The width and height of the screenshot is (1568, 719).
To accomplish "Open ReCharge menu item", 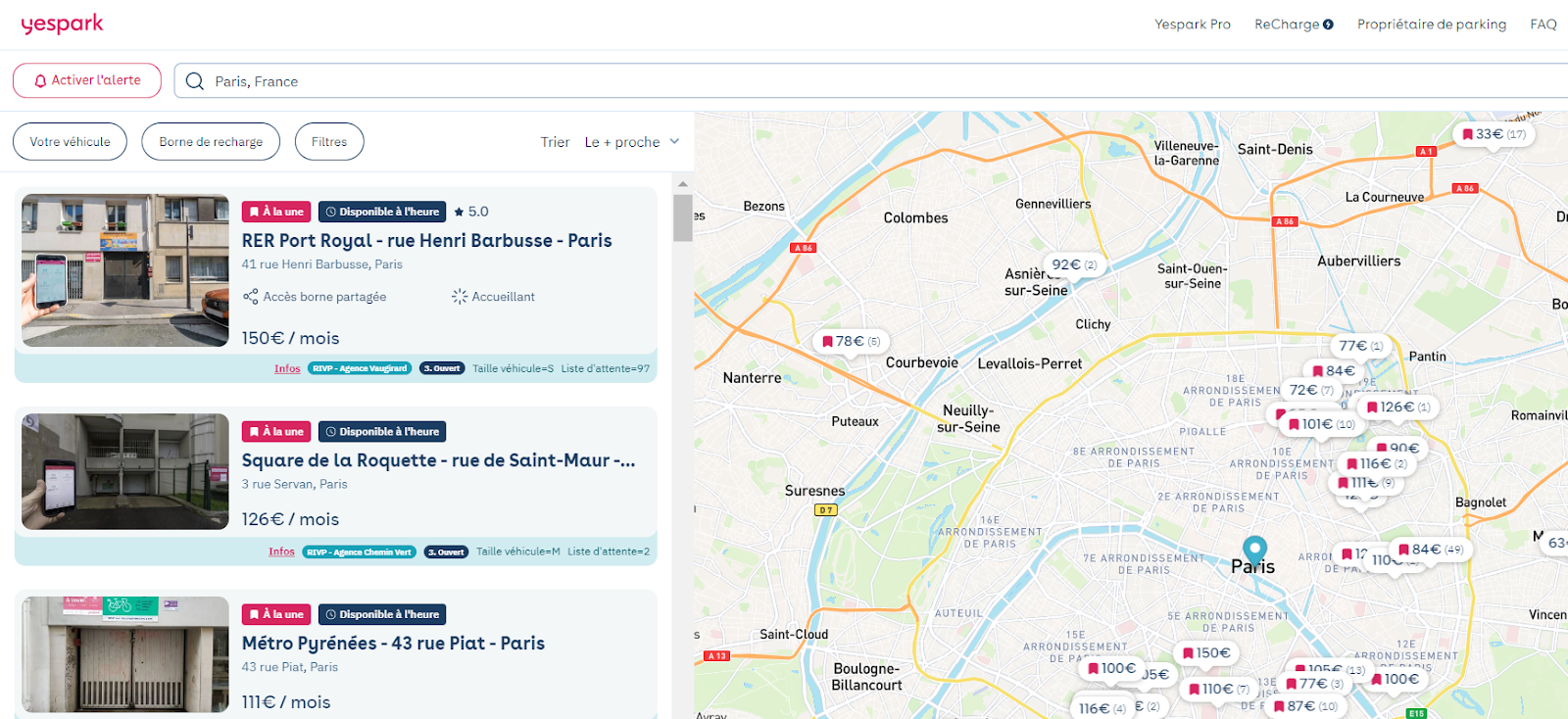I will (1294, 24).
